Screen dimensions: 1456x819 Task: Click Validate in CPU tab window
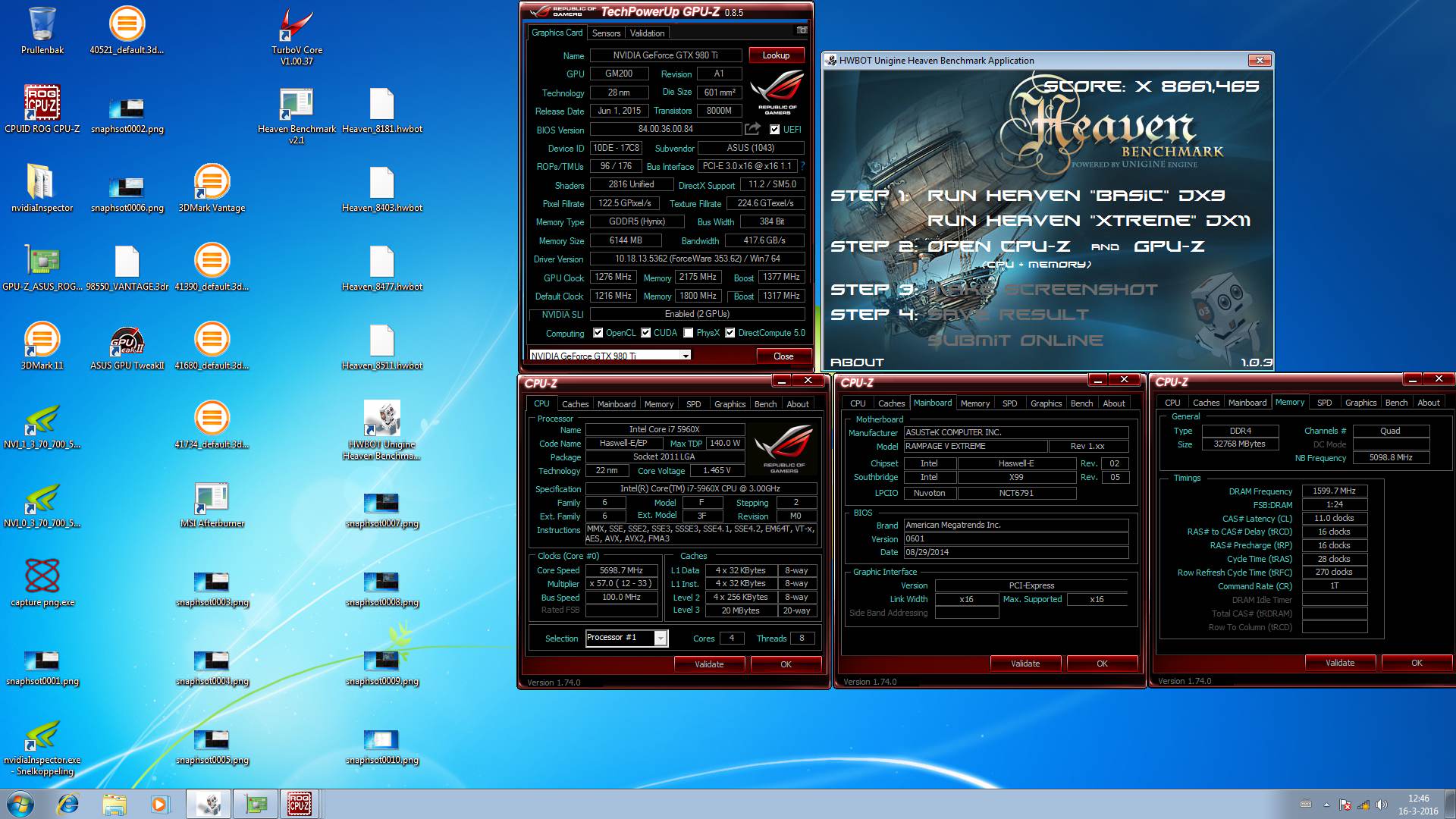coord(709,664)
